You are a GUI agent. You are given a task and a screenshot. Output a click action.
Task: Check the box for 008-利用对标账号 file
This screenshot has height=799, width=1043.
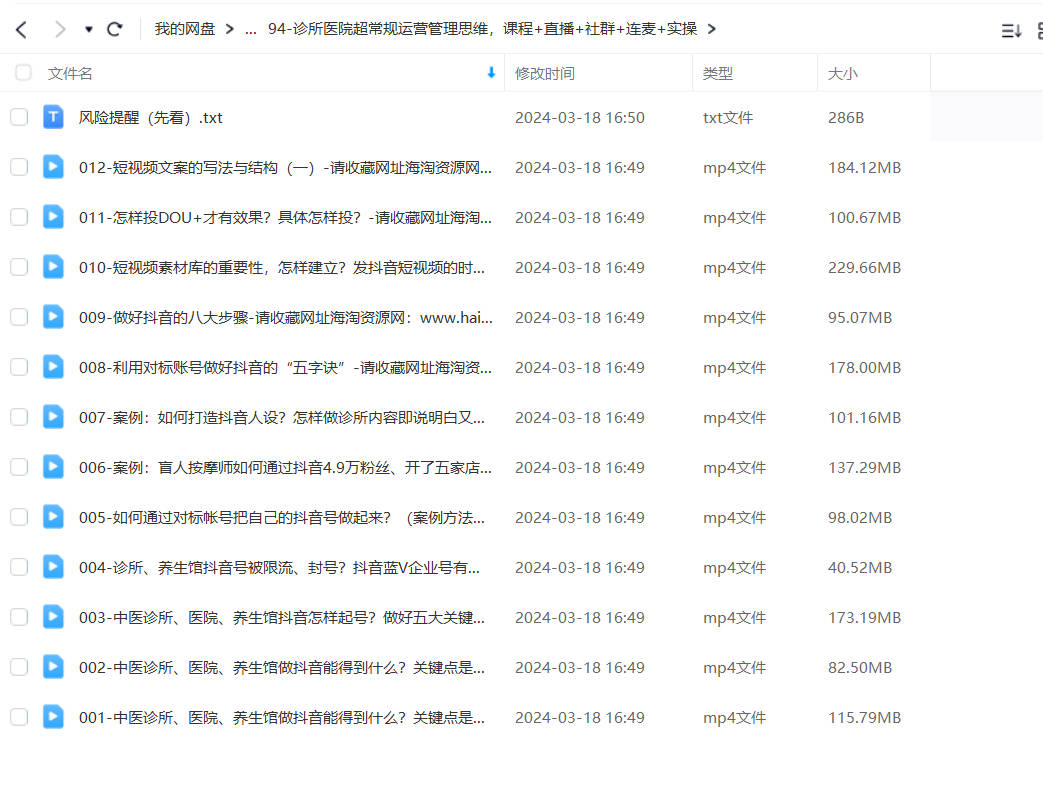point(19,367)
